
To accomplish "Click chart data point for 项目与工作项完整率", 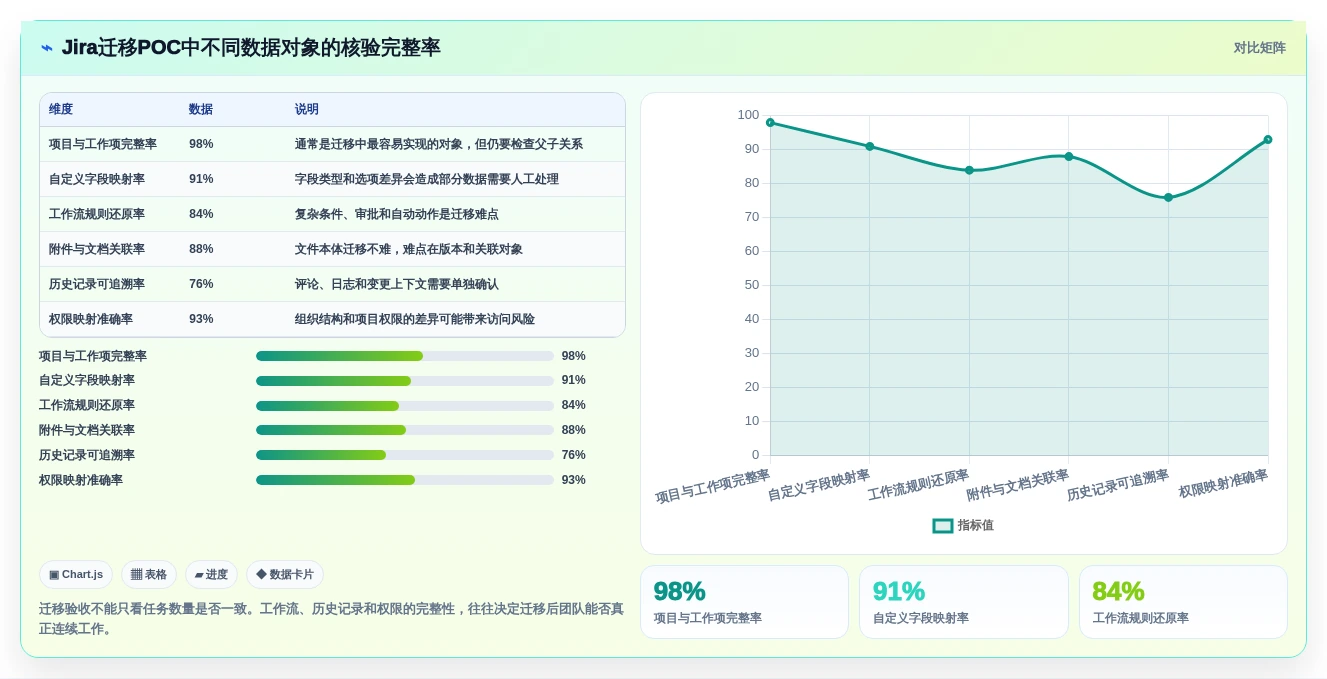I will [x=770, y=122].
